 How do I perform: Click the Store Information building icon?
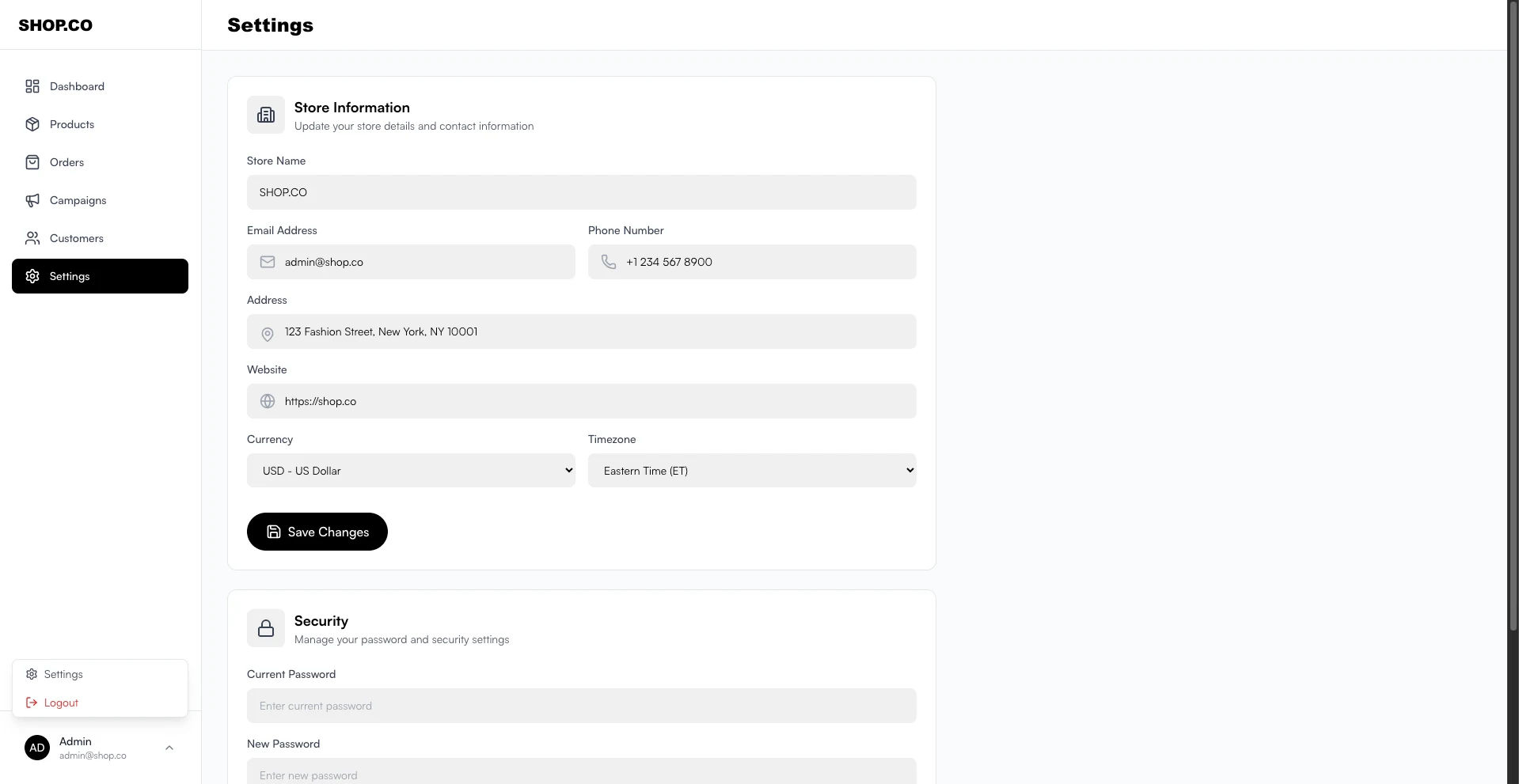pyautogui.click(x=266, y=115)
